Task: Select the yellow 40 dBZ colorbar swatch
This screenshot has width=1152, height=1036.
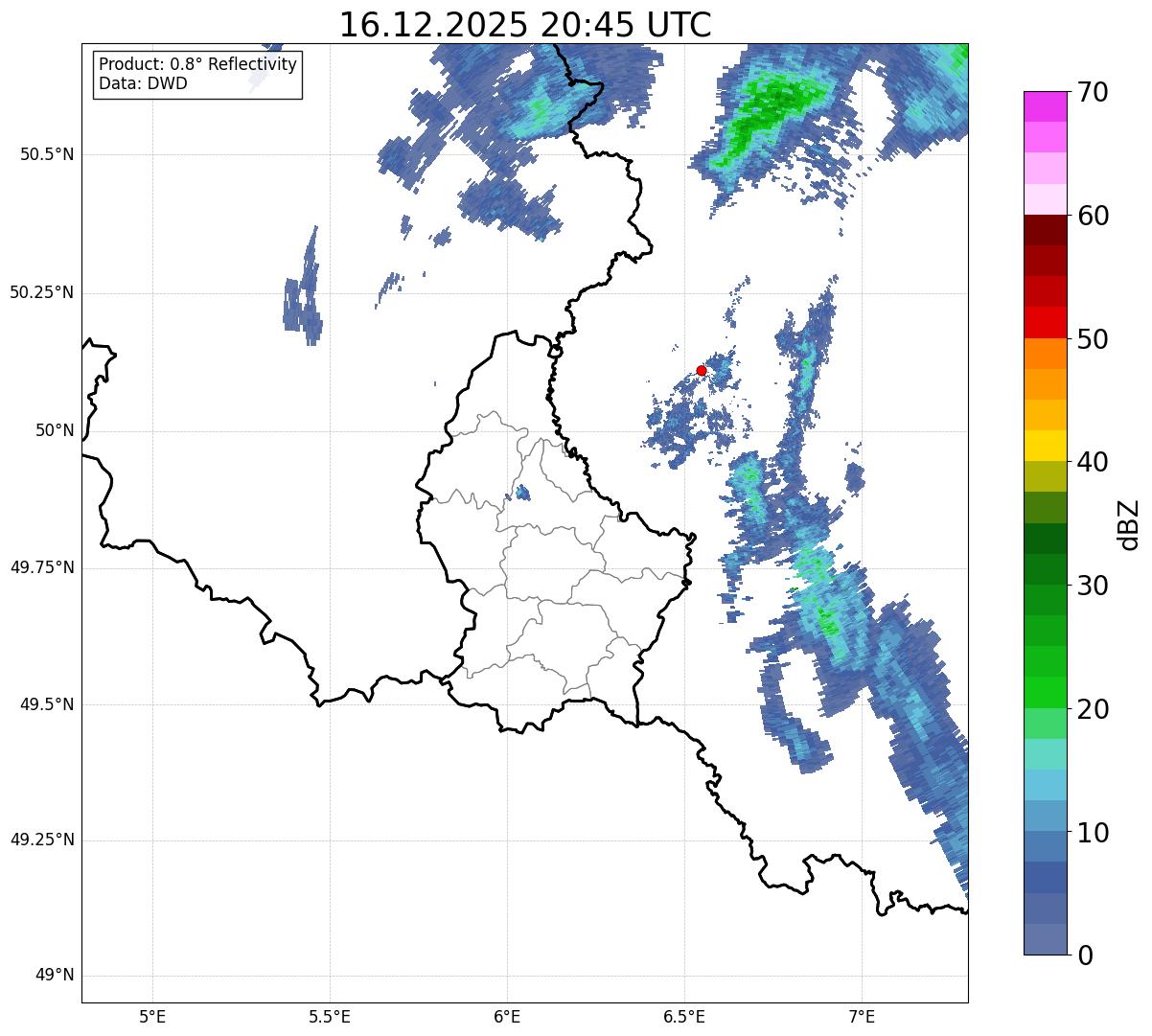Action: 1046,447
